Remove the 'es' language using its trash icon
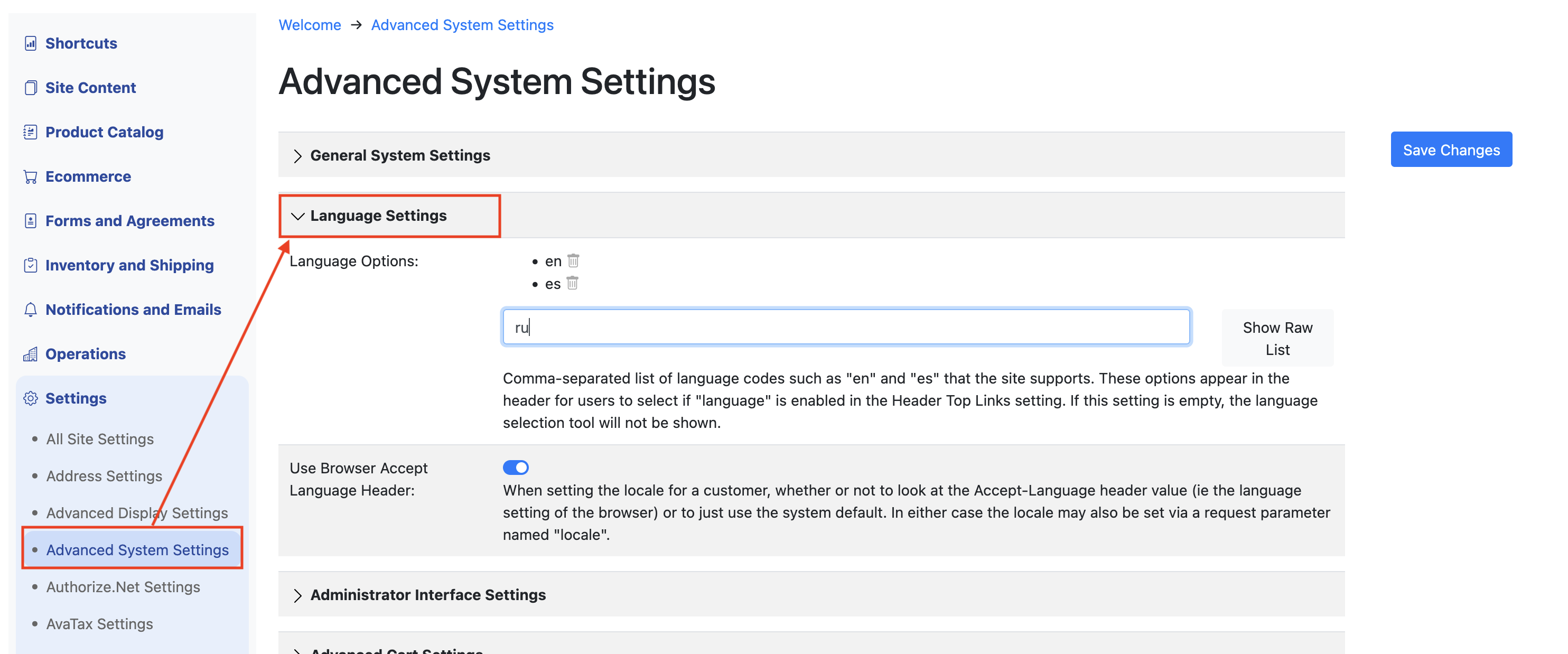The width and height of the screenshot is (1568, 654). coord(572,284)
